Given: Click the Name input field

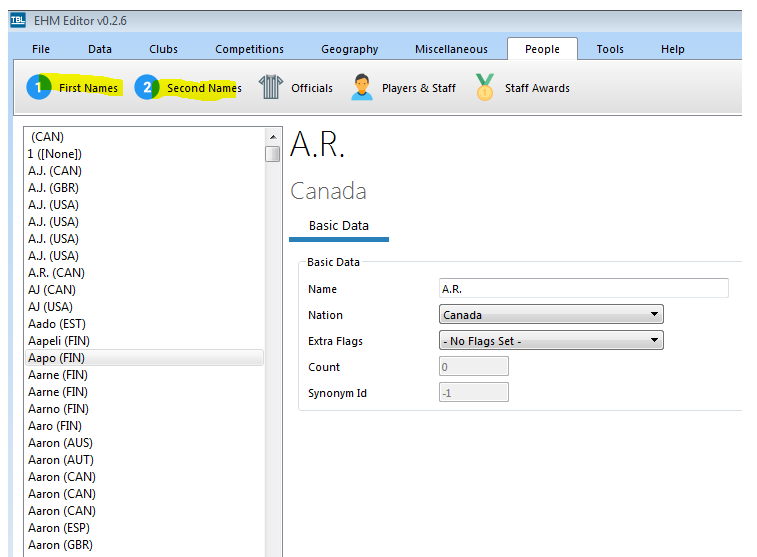Looking at the screenshot, I should pyautogui.click(x=584, y=289).
